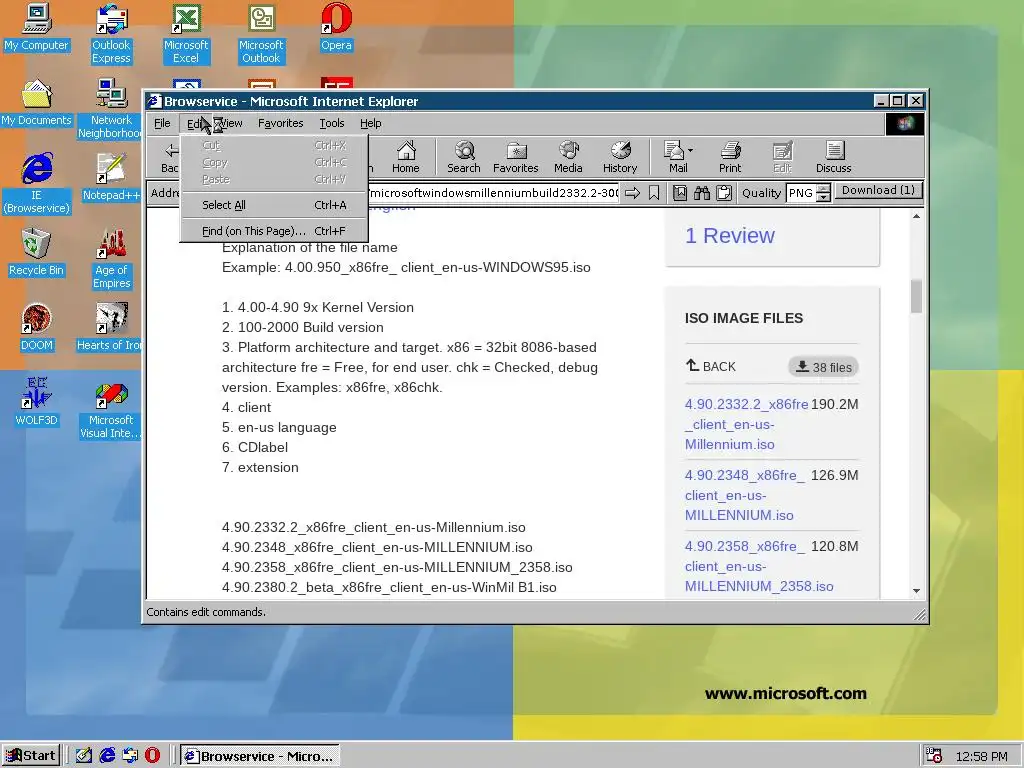
Task: Click the system tray scheduler icon
Action: pyautogui.click(x=934, y=756)
